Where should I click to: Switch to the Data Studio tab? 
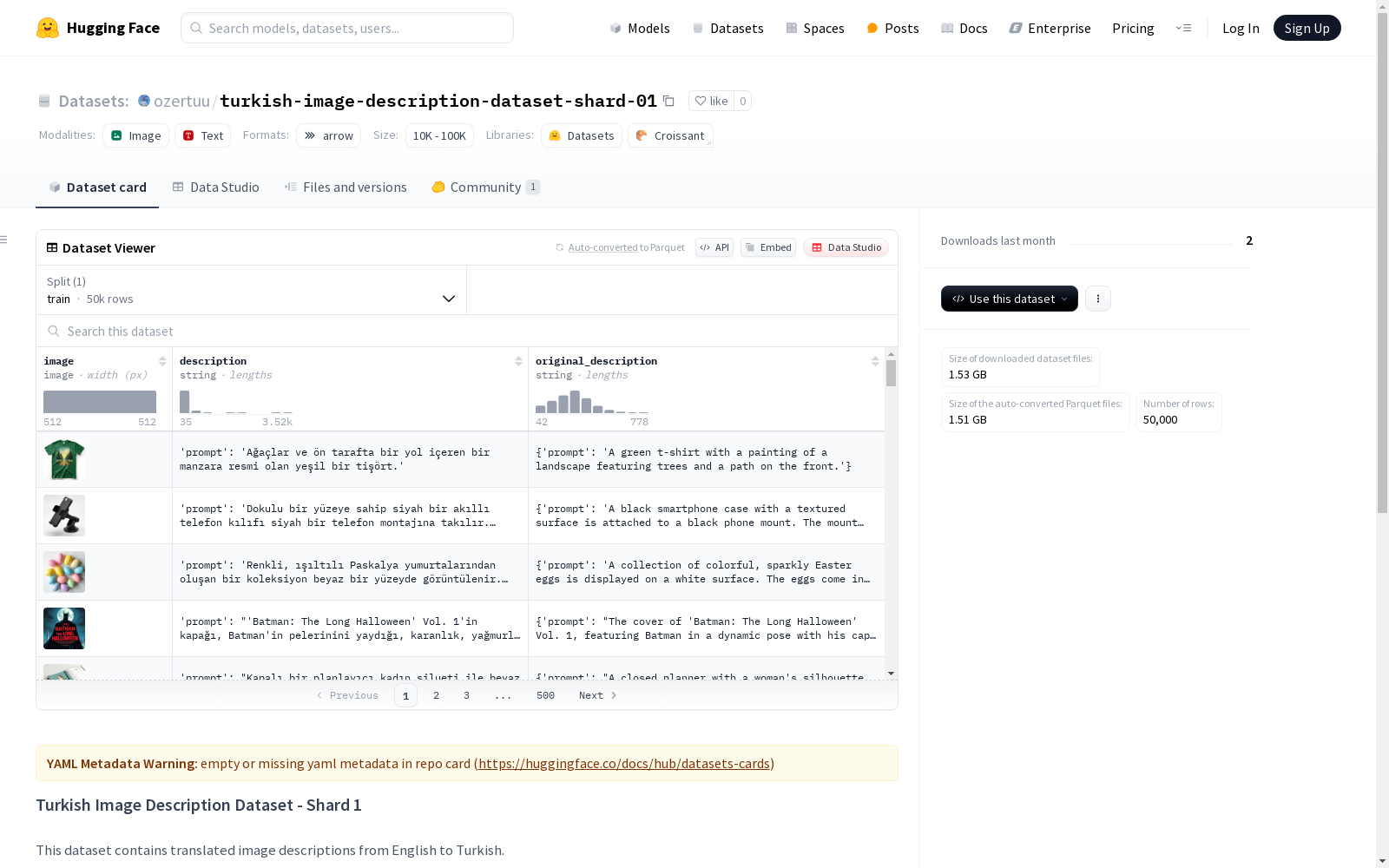[x=215, y=187]
